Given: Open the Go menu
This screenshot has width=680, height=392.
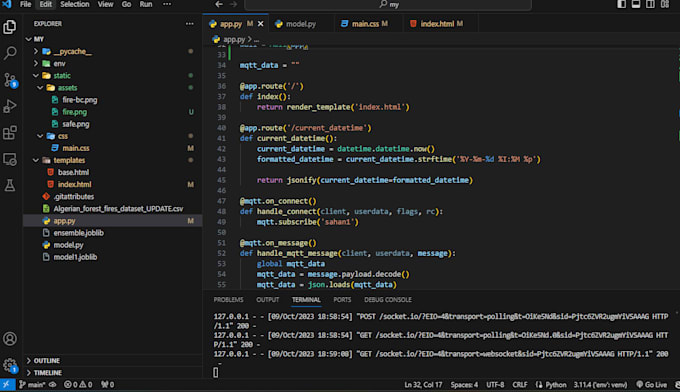Looking at the screenshot, I should click(x=126, y=4).
